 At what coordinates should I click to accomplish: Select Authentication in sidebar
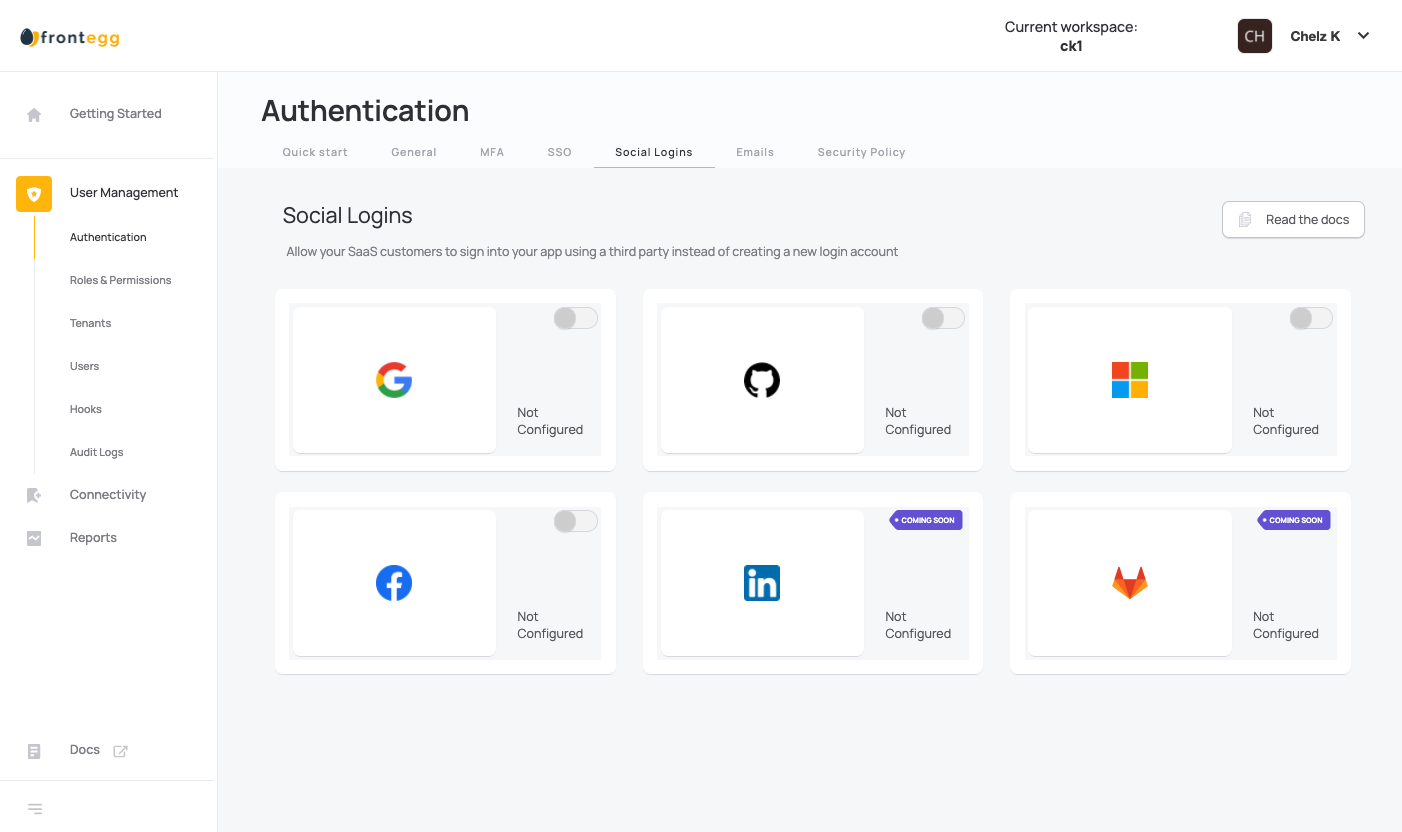pyautogui.click(x=108, y=237)
